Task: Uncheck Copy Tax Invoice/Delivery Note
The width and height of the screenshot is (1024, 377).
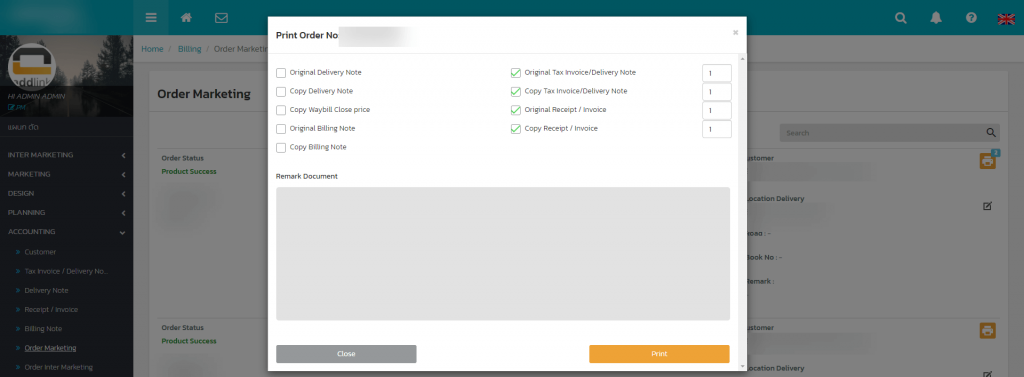Action: 516,91
